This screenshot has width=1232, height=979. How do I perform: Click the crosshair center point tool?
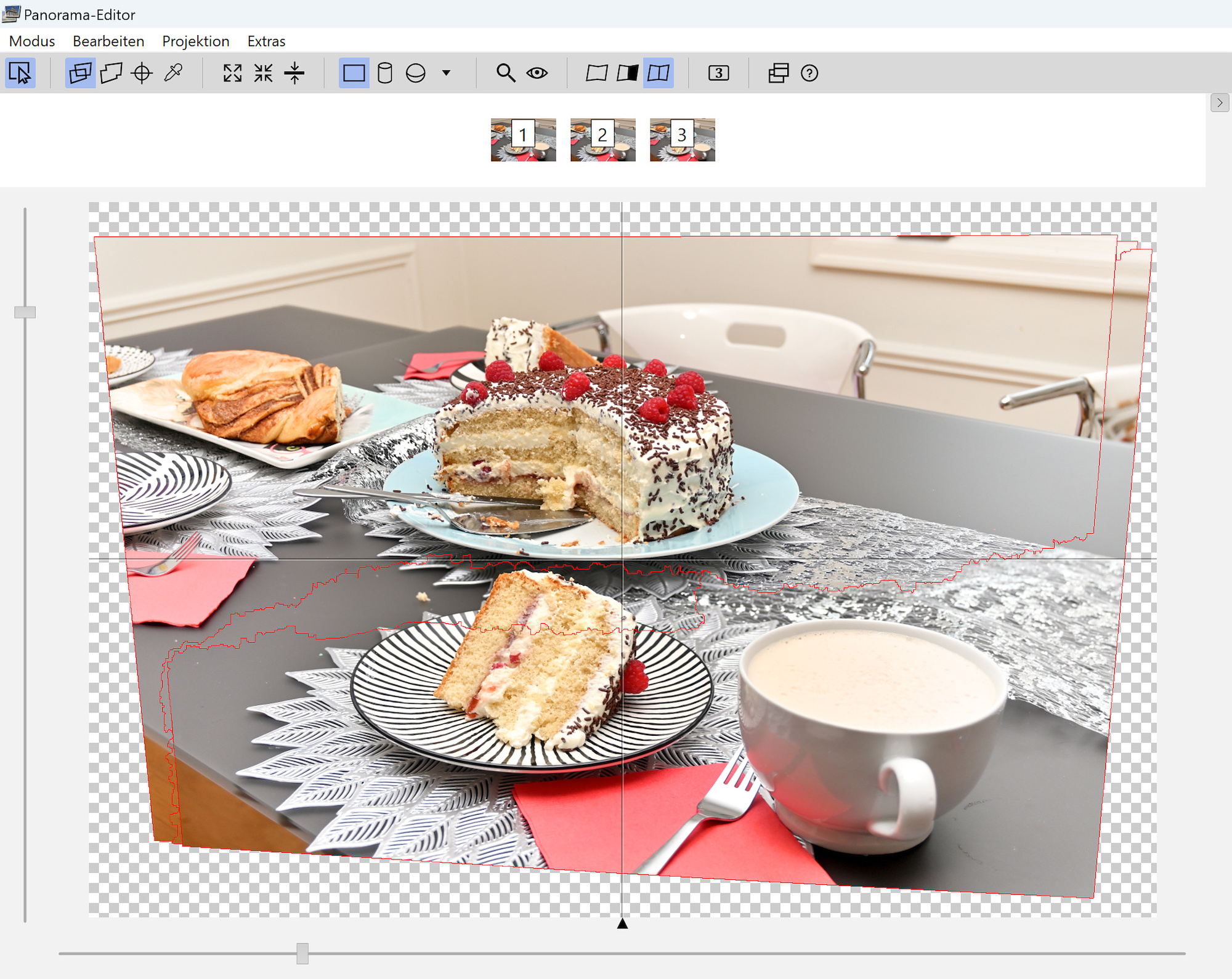142,73
